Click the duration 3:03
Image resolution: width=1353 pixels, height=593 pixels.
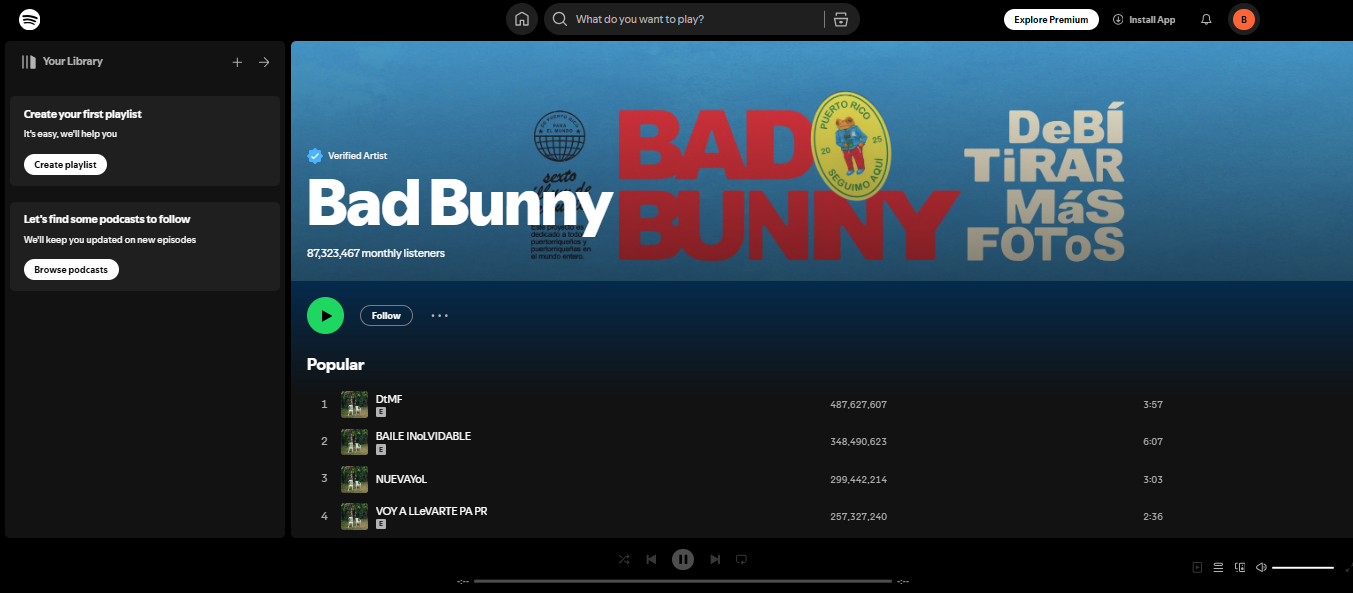[x=1153, y=480]
